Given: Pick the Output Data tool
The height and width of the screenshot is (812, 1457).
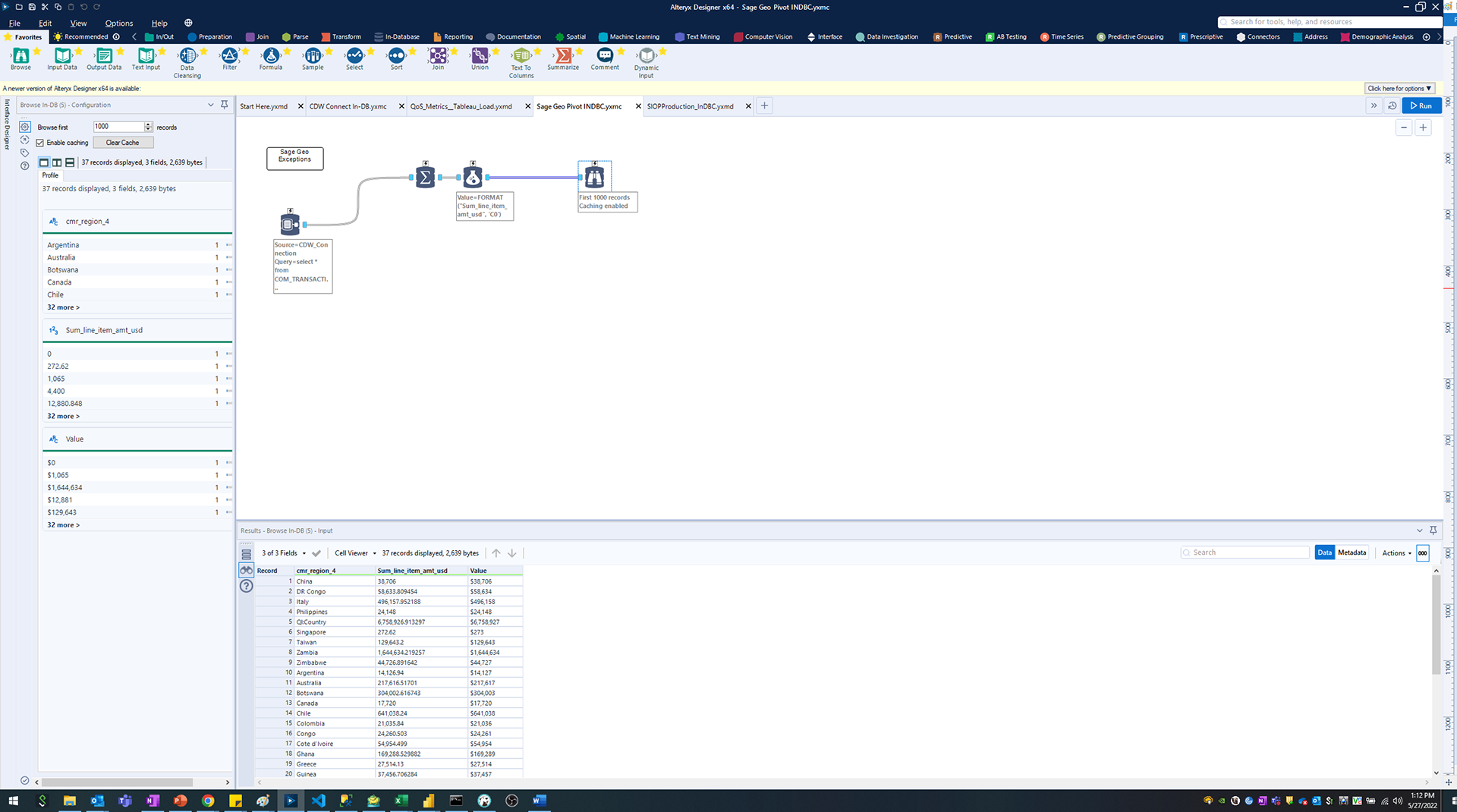Looking at the screenshot, I should coord(104,59).
